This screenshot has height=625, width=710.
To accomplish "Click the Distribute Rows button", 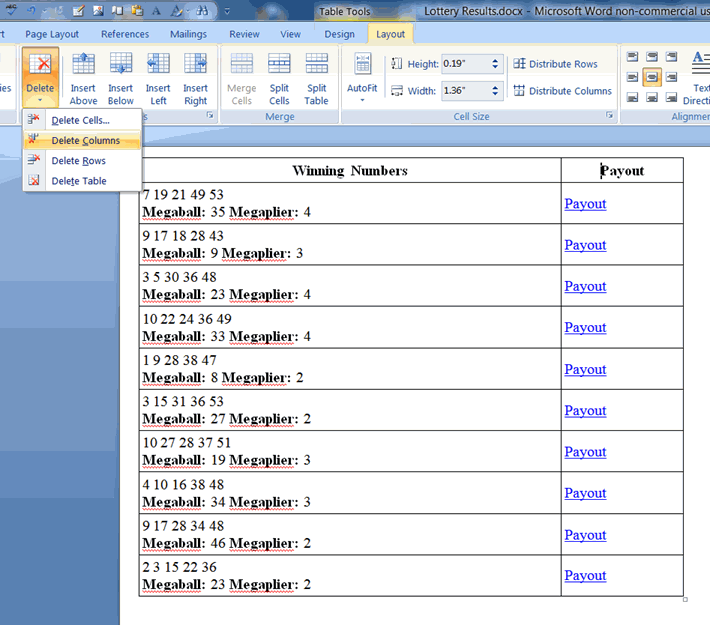I will pyautogui.click(x=555, y=64).
